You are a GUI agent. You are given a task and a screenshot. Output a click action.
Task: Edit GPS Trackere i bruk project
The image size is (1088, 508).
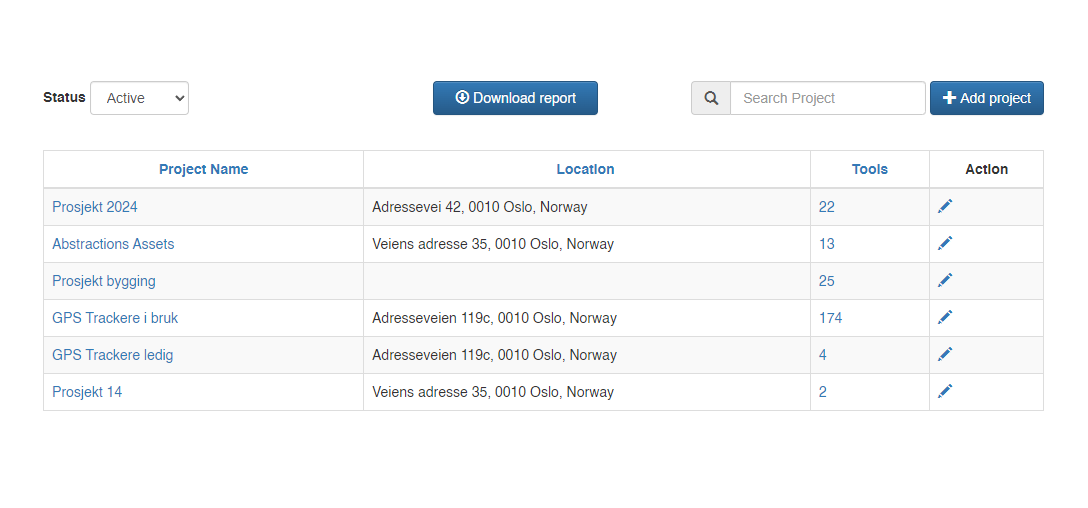pos(945,317)
